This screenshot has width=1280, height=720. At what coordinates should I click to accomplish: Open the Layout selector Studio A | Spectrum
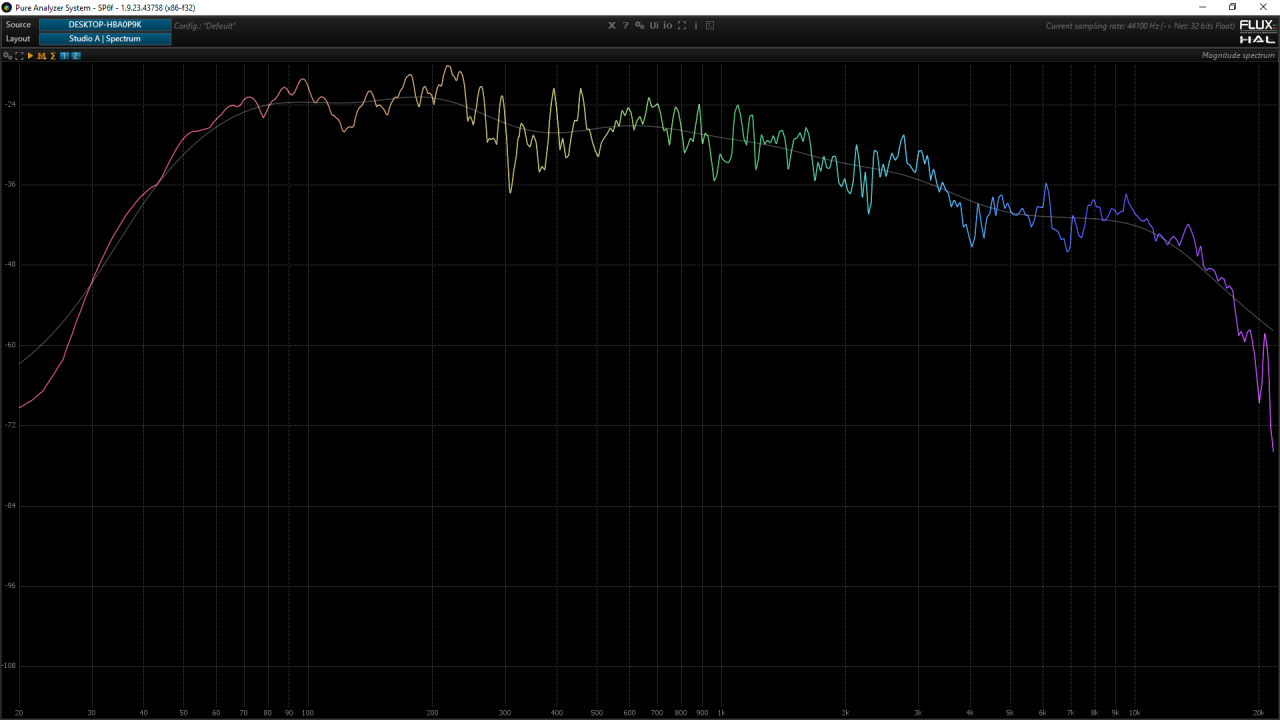pyautogui.click(x=105, y=39)
